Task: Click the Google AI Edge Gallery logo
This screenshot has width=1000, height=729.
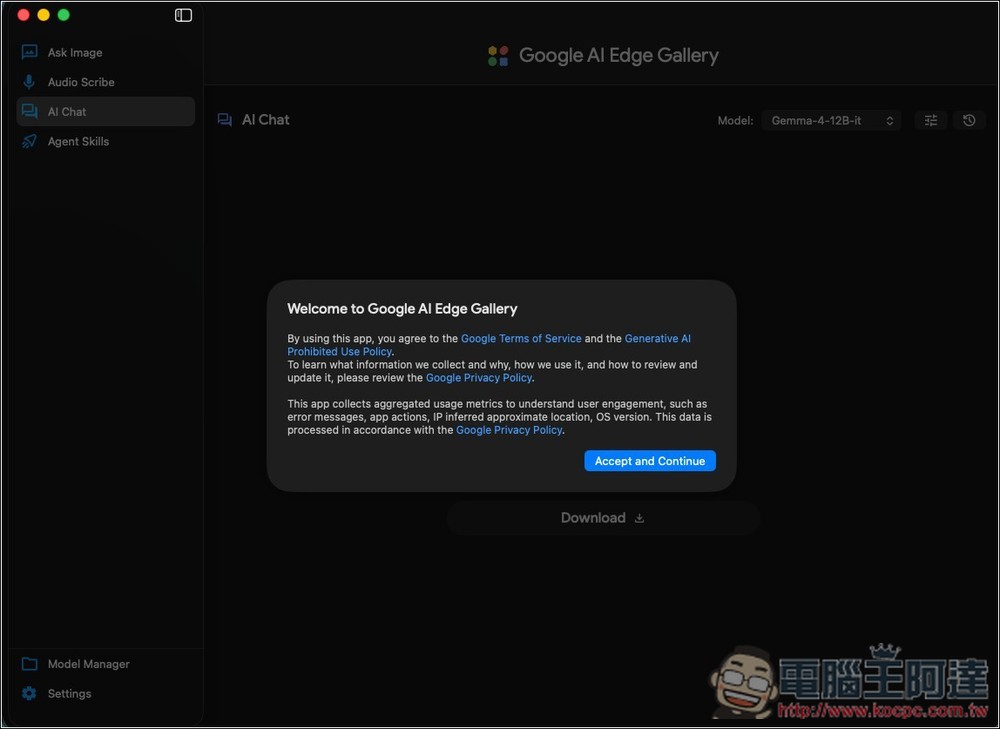Action: pos(498,55)
